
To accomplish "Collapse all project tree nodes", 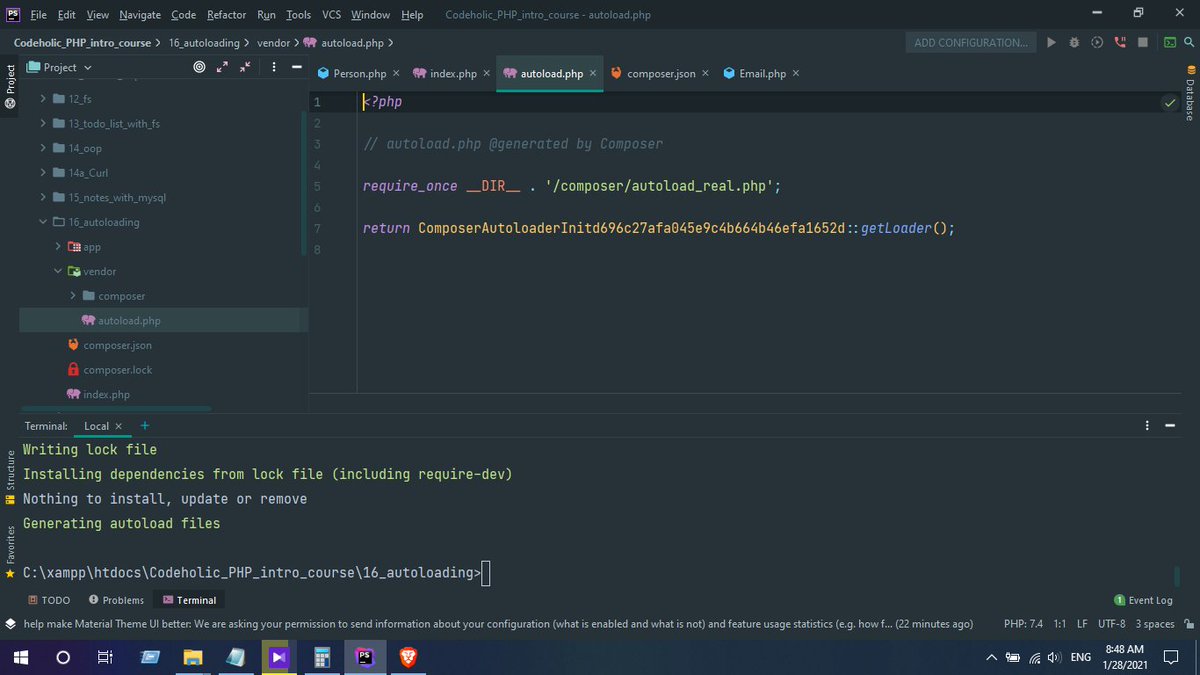I will [245, 67].
